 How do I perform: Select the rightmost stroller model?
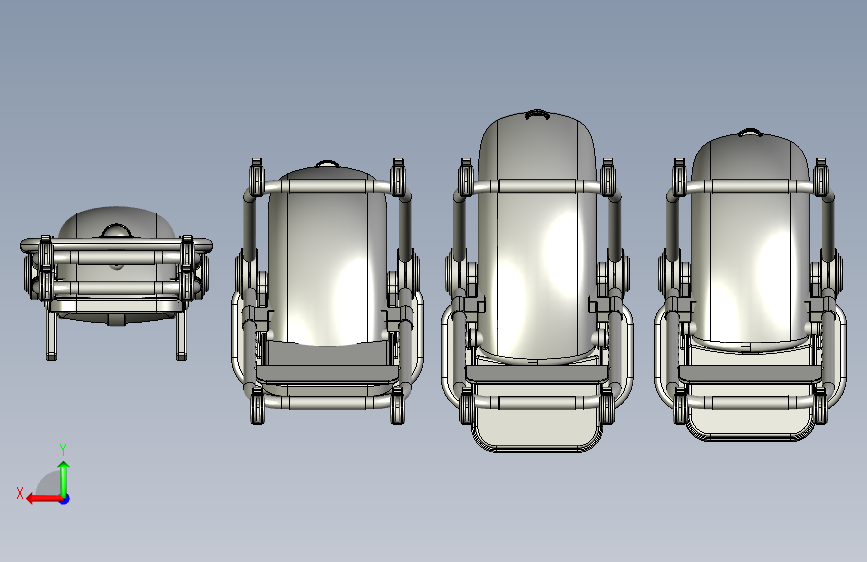(x=750, y=284)
